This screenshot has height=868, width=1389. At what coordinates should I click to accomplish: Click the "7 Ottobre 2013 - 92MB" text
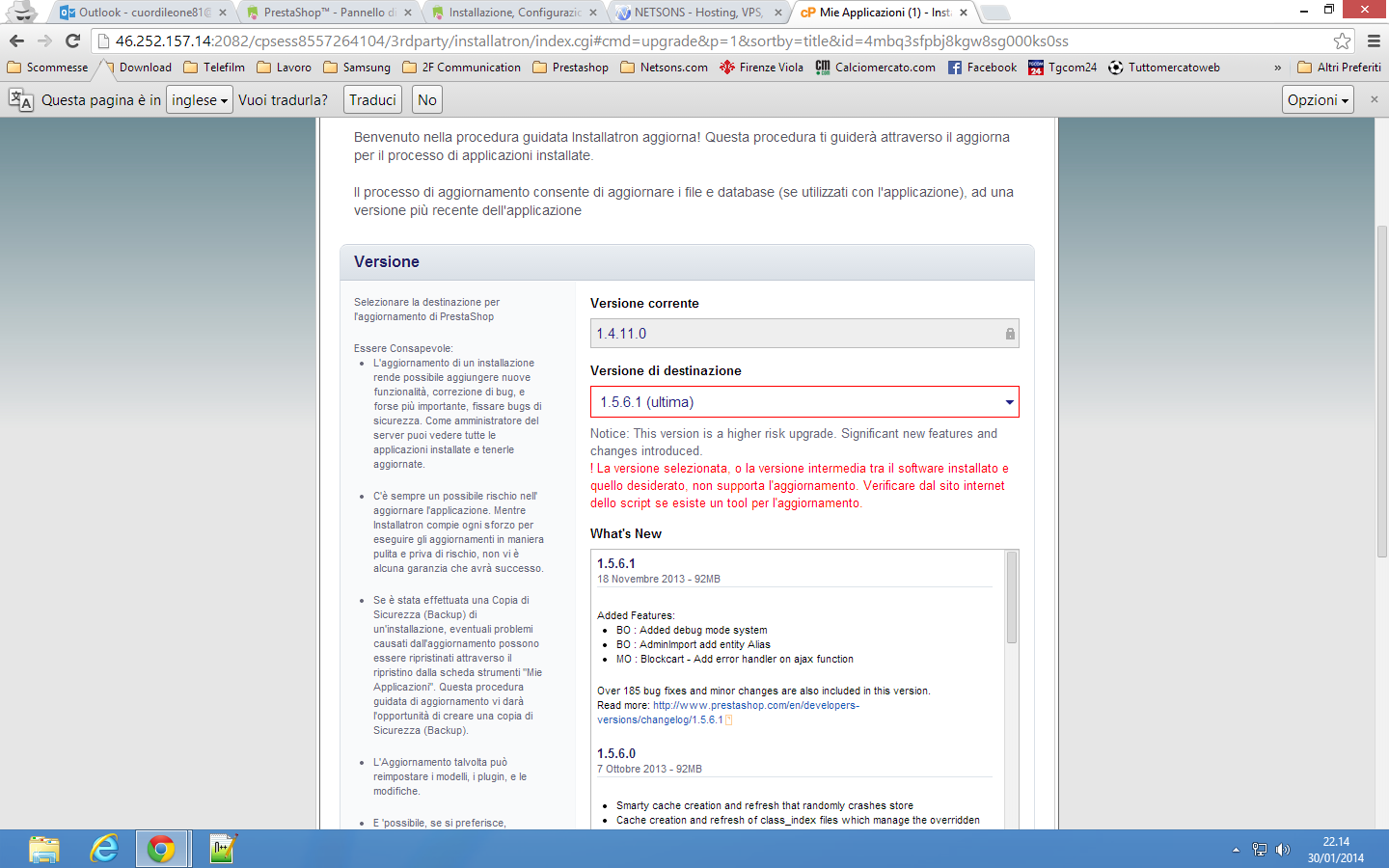pos(649,769)
